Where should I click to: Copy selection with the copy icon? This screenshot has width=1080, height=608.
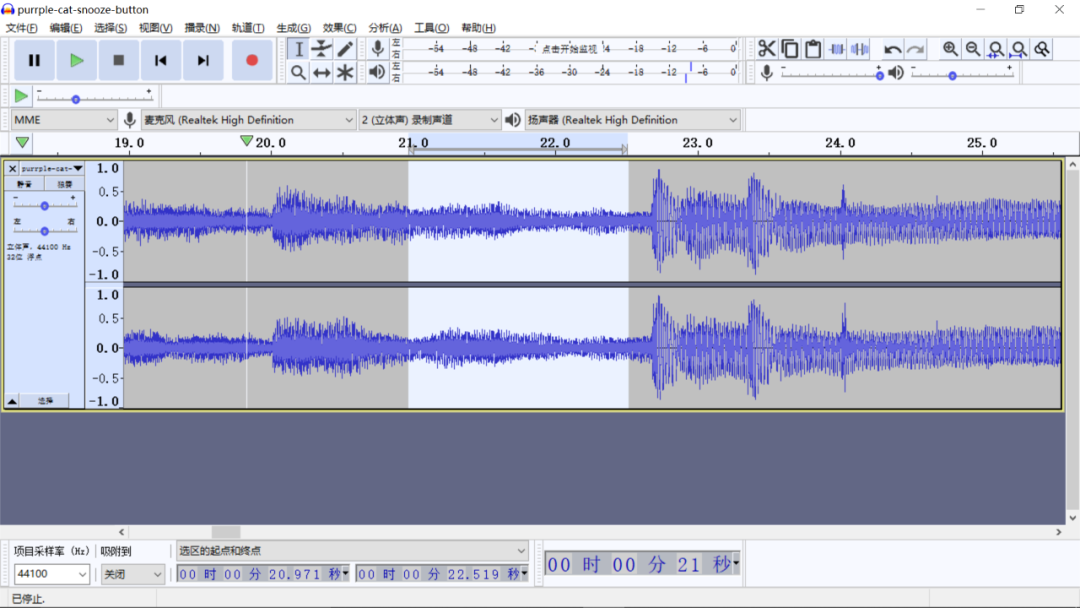tap(790, 49)
